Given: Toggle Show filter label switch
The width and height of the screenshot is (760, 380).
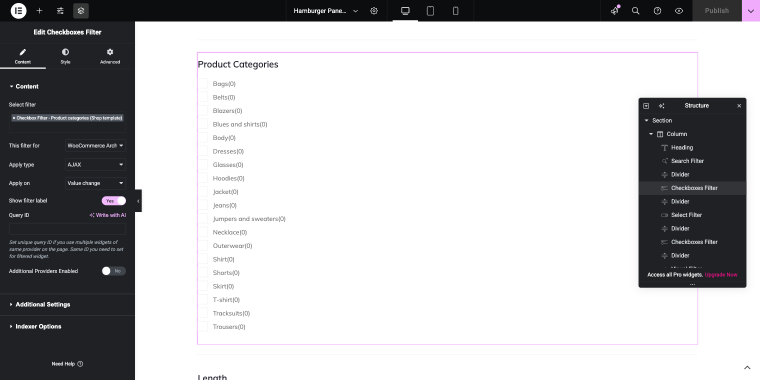Looking at the screenshot, I should 114,201.
